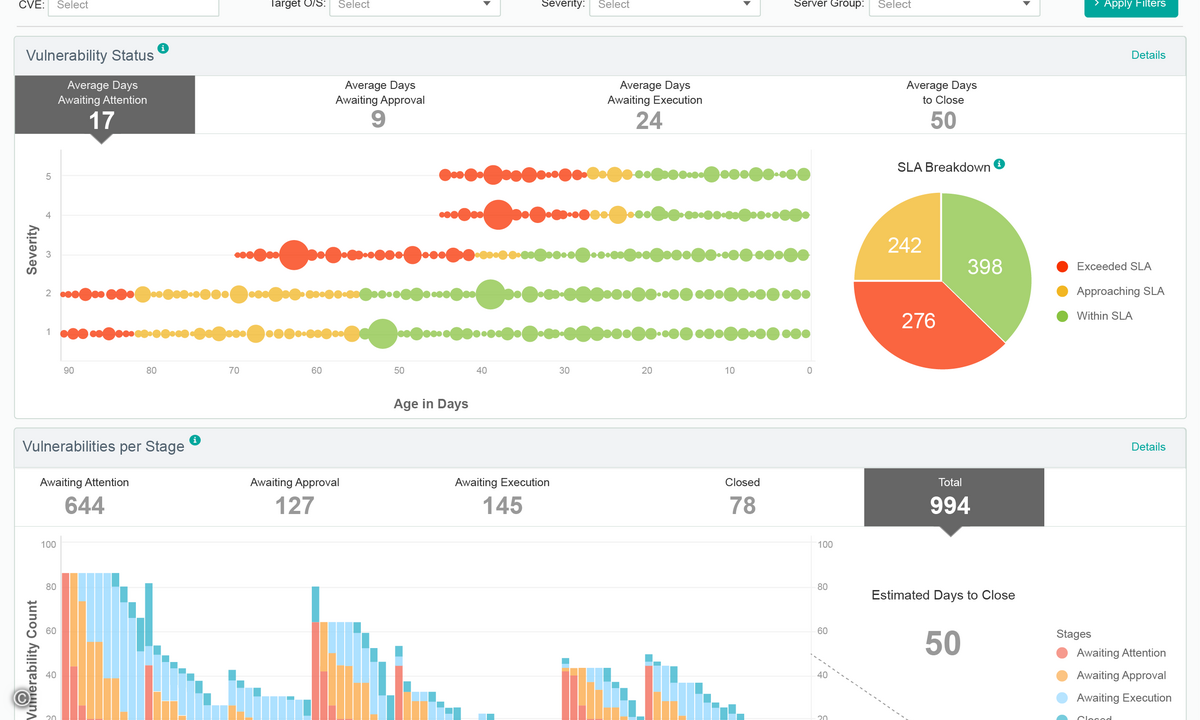Viewport: 1200px width, 720px height.
Task: Toggle the Approaching SLA legend item
Action: [x=1110, y=291]
